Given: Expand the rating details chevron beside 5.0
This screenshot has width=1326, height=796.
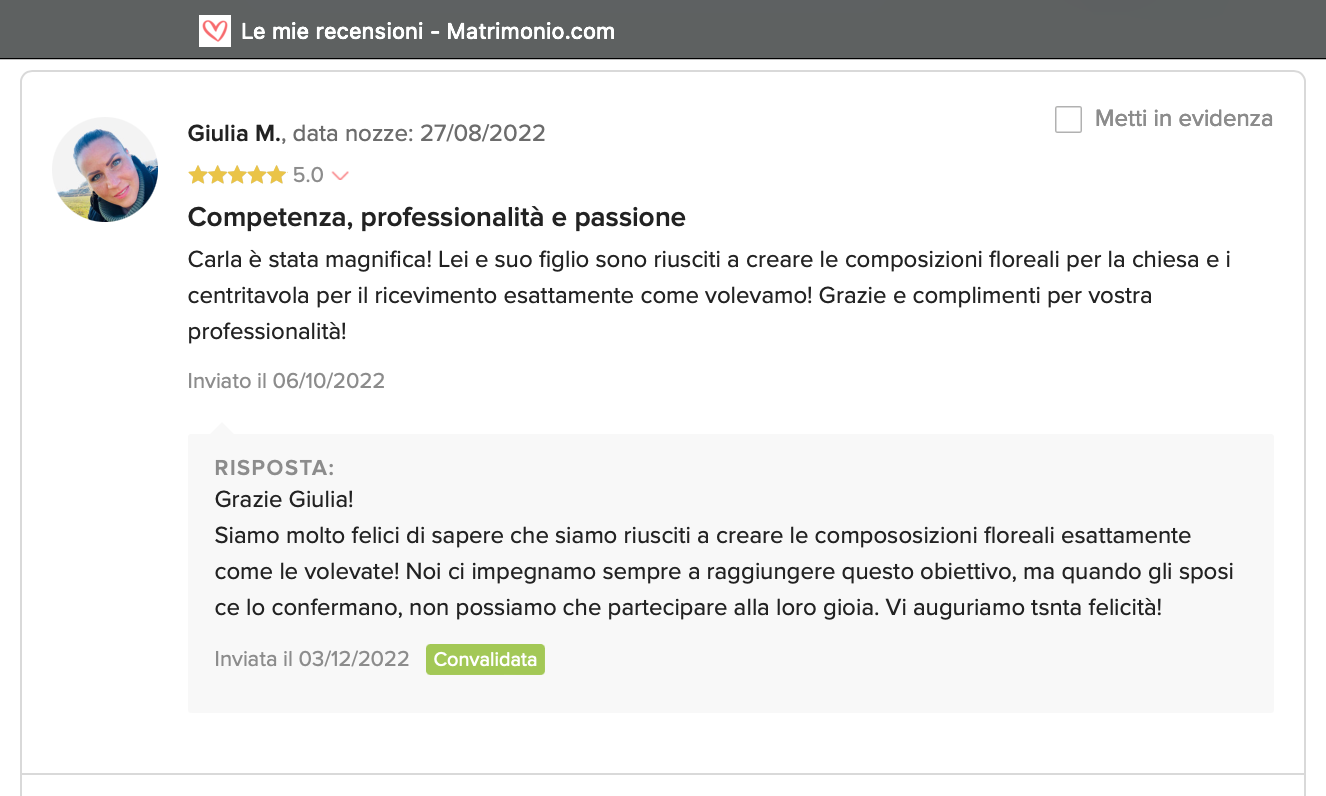Looking at the screenshot, I should [x=340, y=176].
